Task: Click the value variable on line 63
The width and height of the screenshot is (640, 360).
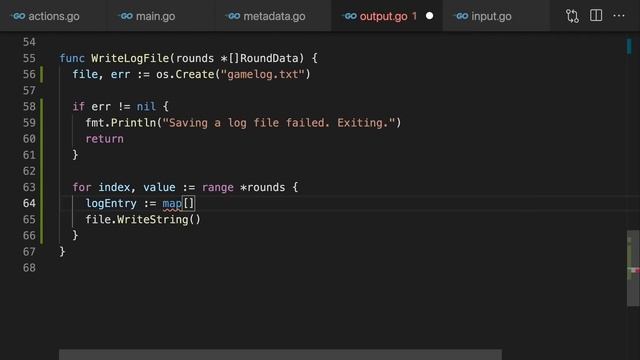Action: click(x=159, y=187)
